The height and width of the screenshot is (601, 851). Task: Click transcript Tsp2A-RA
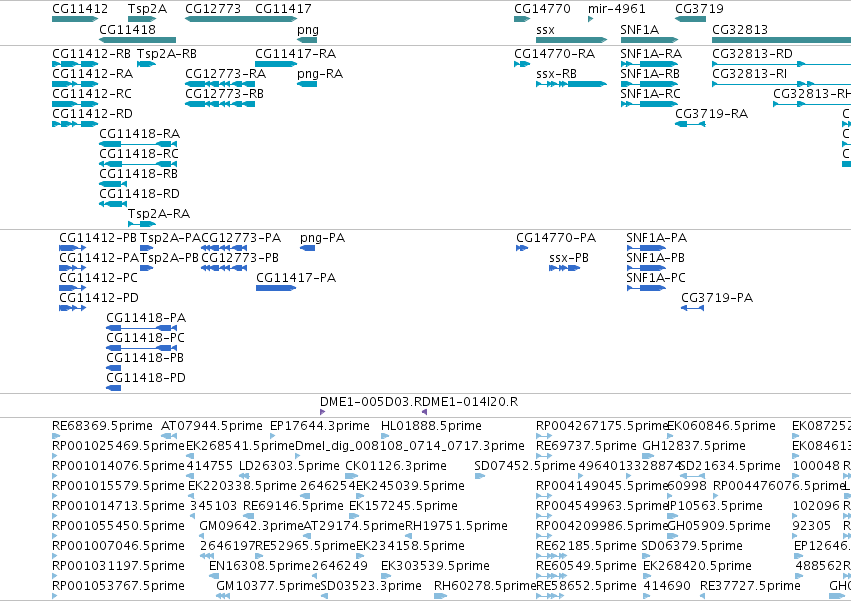click(142, 224)
